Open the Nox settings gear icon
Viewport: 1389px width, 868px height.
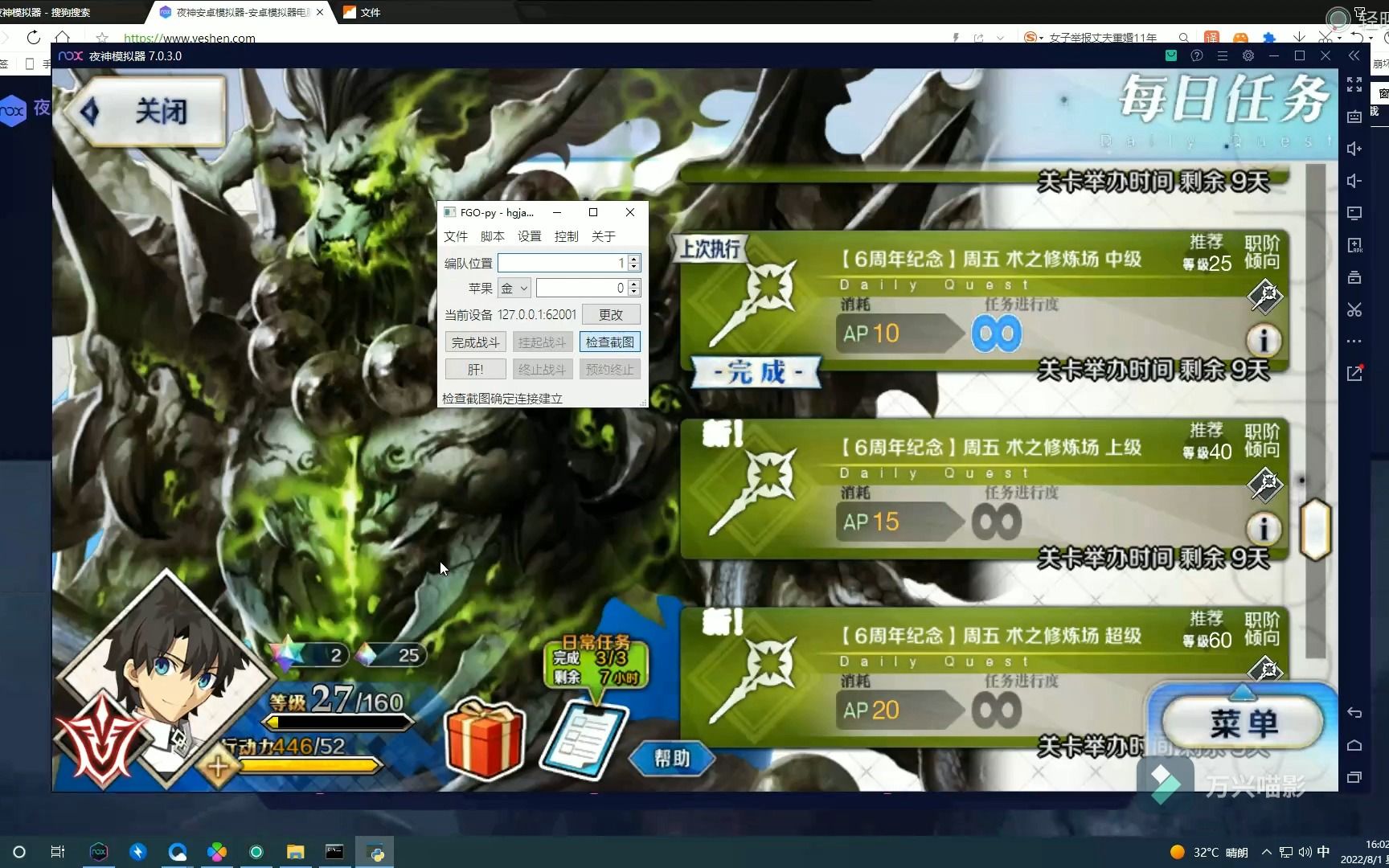1248,55
